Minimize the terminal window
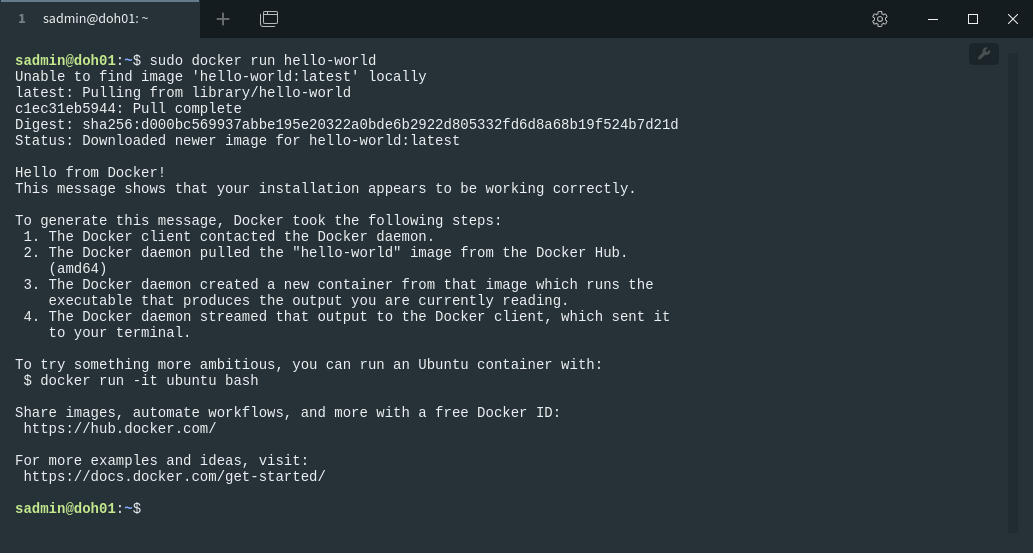This screenshot has height=553, width=1033. click(933, 19)
